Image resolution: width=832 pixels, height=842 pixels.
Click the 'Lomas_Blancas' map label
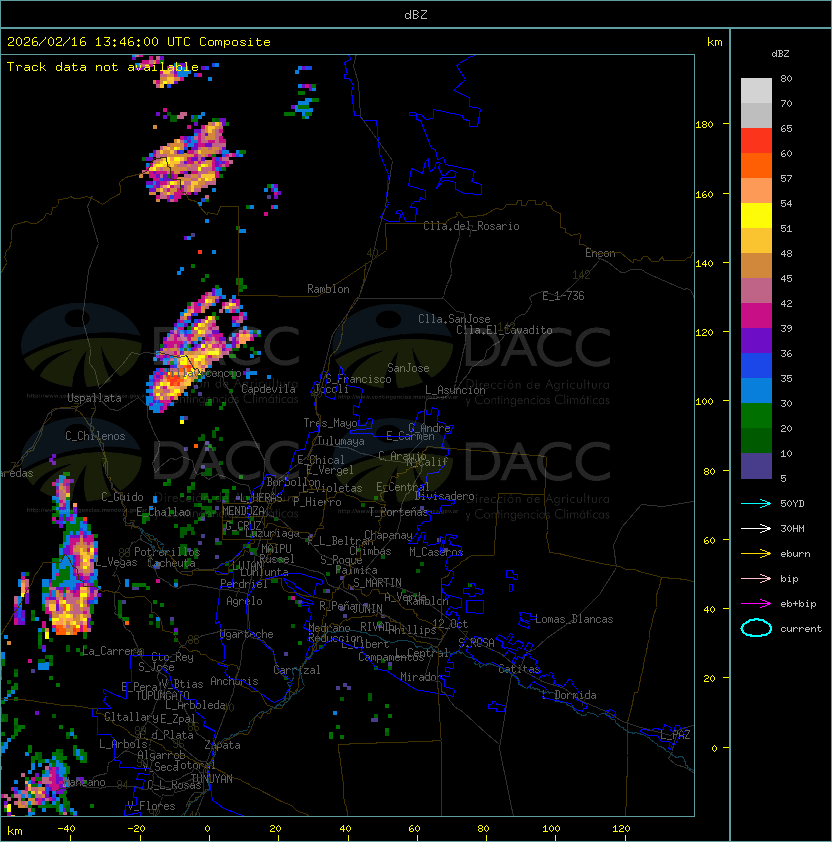click(x=574, y=619)
